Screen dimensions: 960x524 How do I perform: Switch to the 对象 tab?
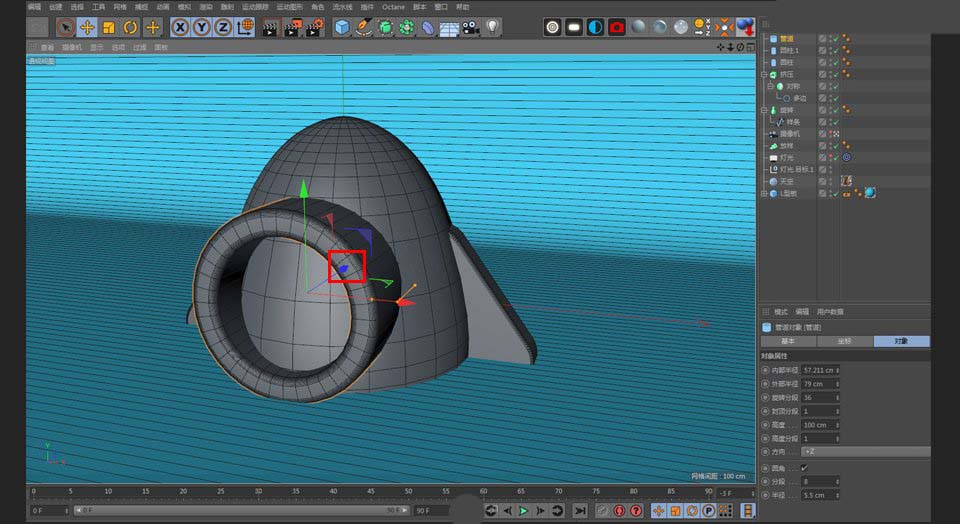(x=901, y=341)
